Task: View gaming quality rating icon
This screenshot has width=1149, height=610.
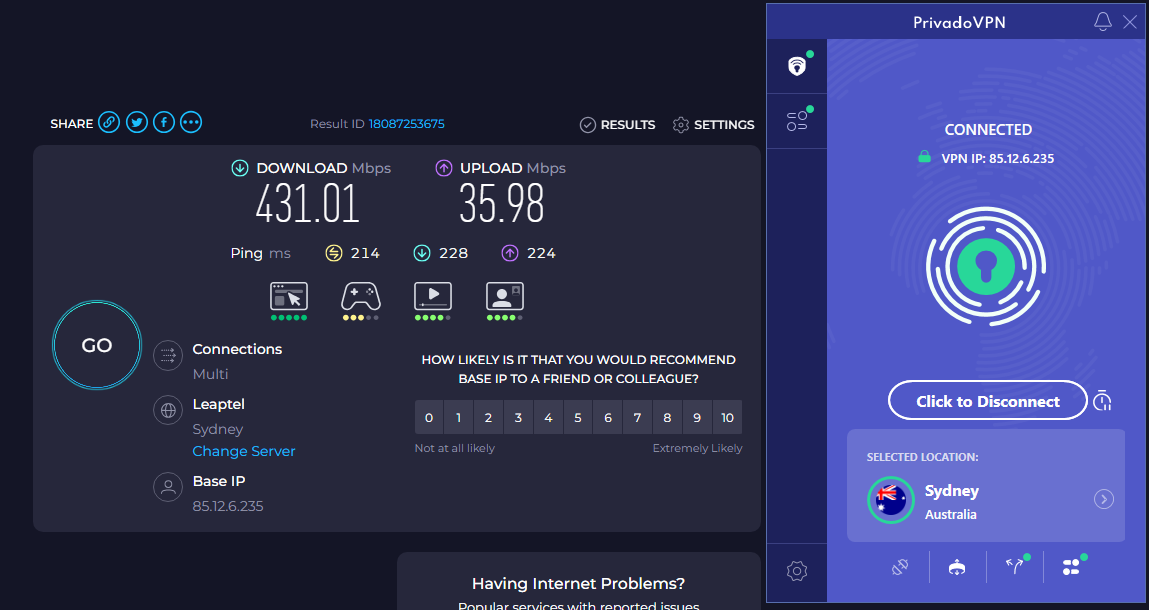Action: click(361, 296)
